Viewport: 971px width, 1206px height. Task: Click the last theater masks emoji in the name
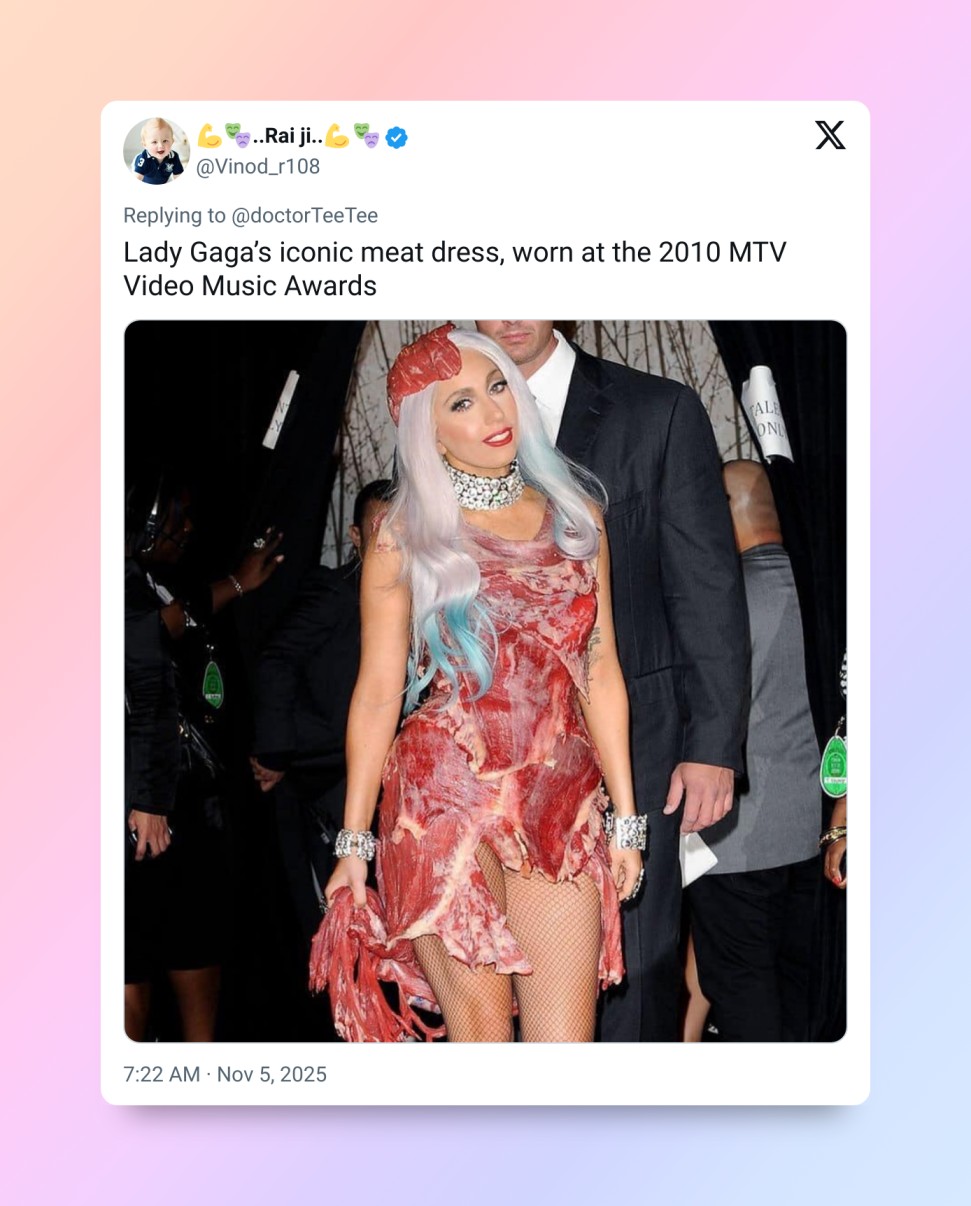(x=367, y=137)
